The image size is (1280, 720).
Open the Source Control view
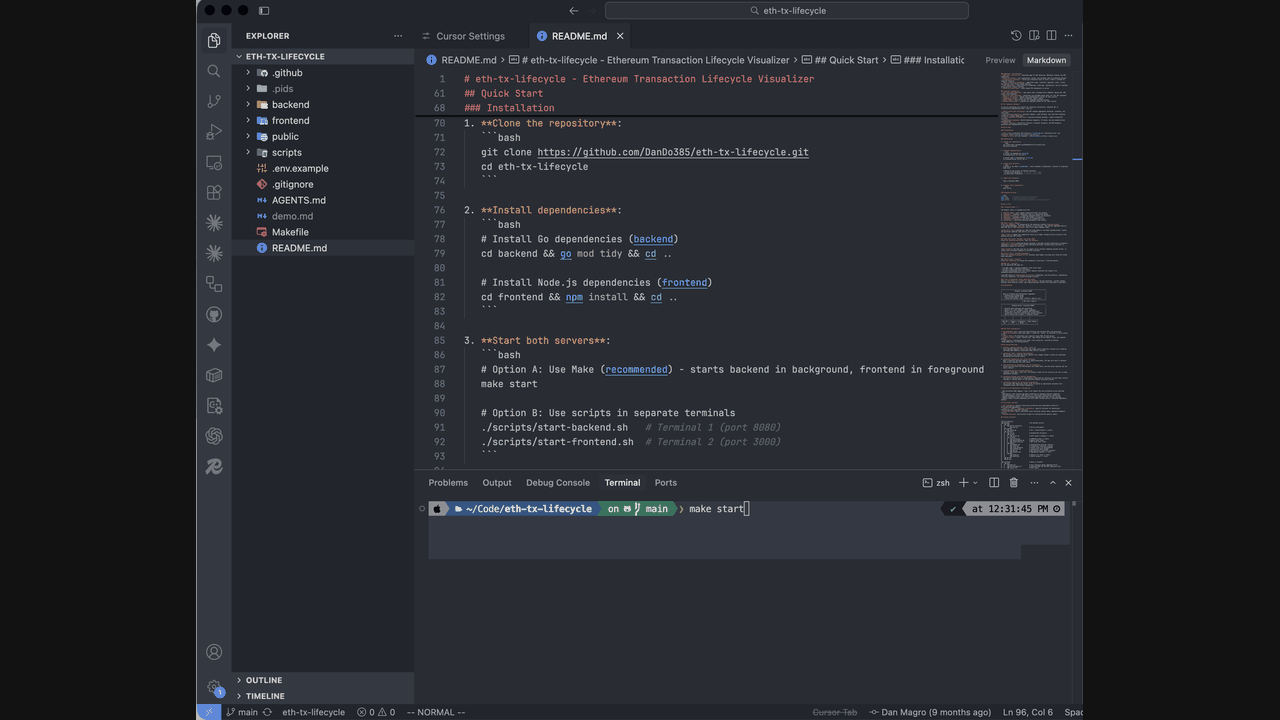214,101
